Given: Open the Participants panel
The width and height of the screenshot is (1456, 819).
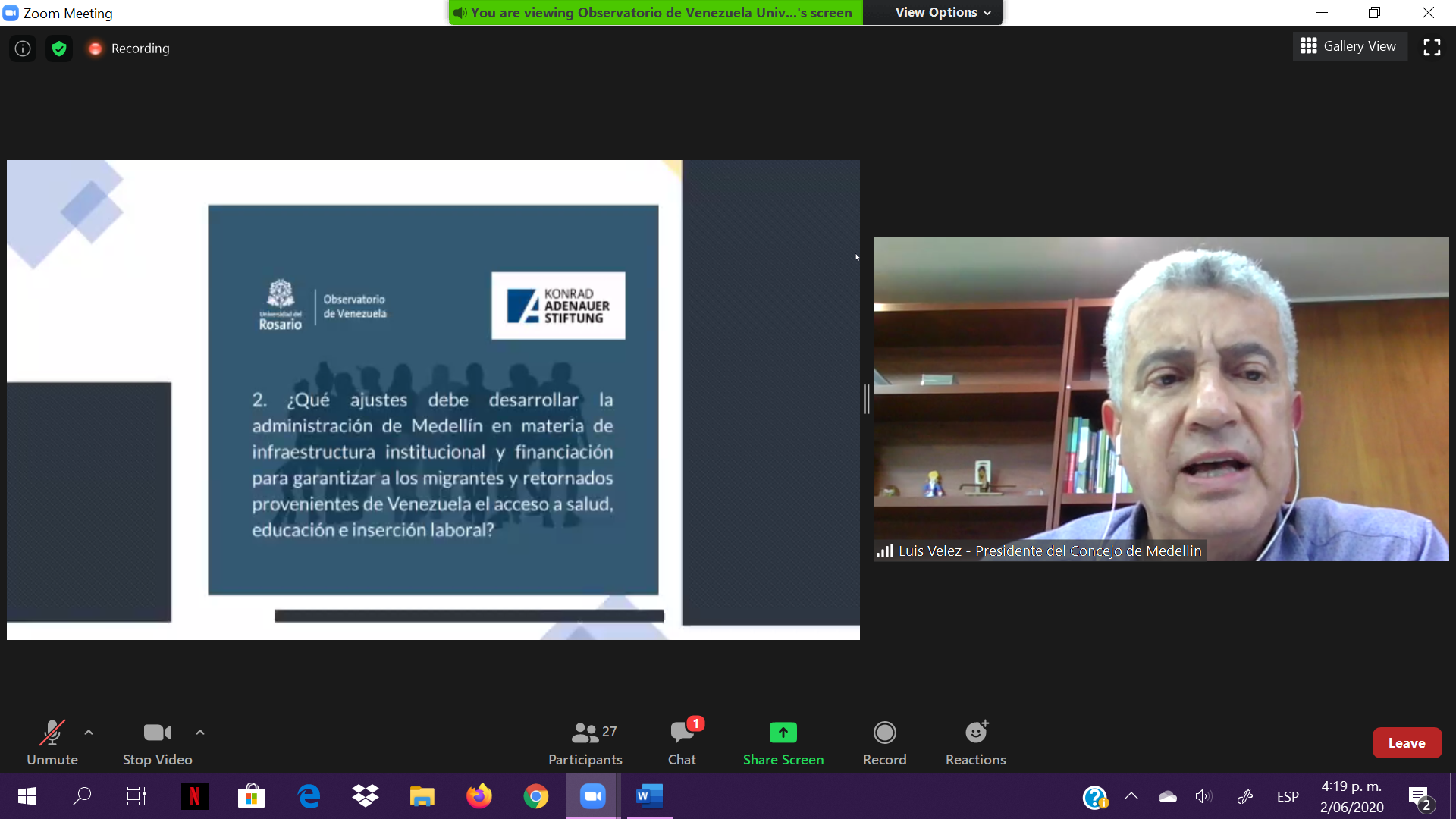Looking at the screenshot, I should [585, 742].
